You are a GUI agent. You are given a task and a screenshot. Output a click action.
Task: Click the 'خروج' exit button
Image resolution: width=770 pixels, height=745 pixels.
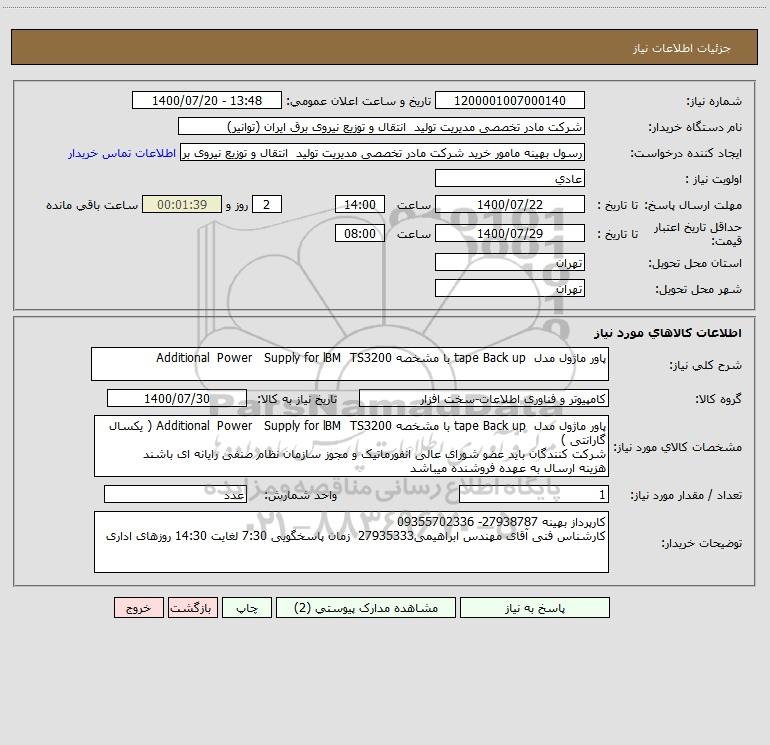(x=138, y=607)
